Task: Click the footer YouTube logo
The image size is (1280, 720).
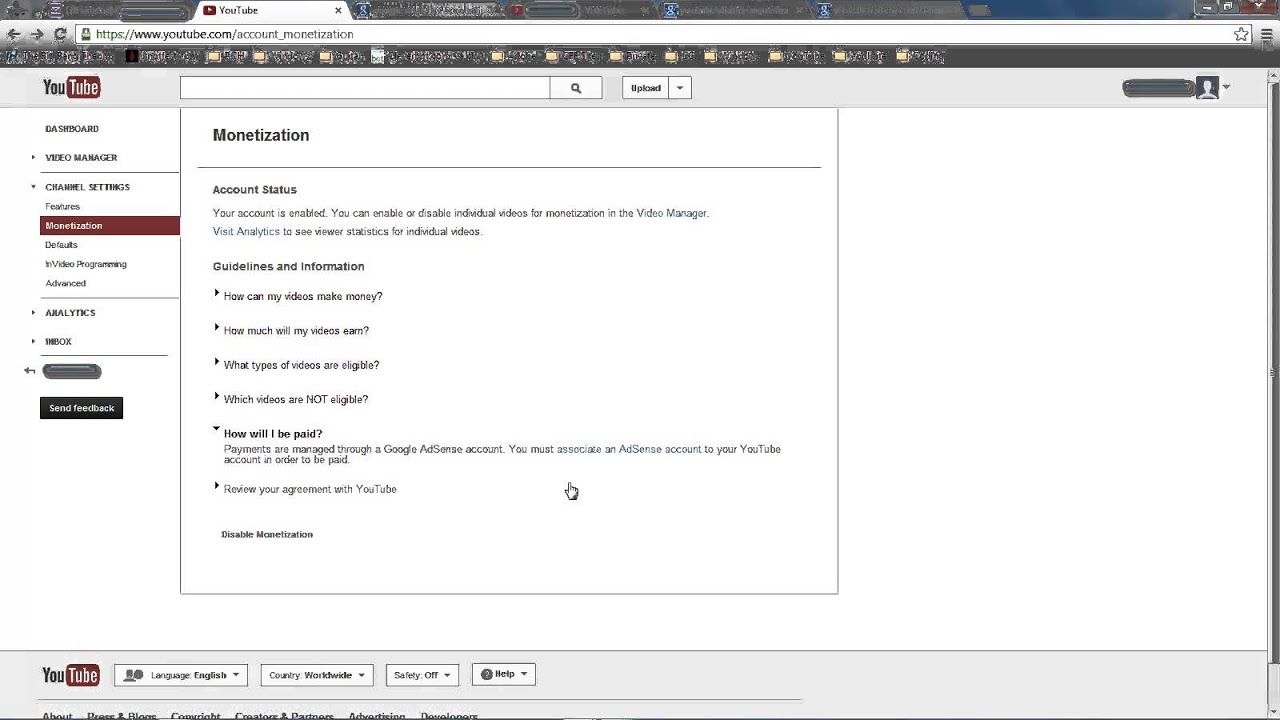Action: (70, 676)
